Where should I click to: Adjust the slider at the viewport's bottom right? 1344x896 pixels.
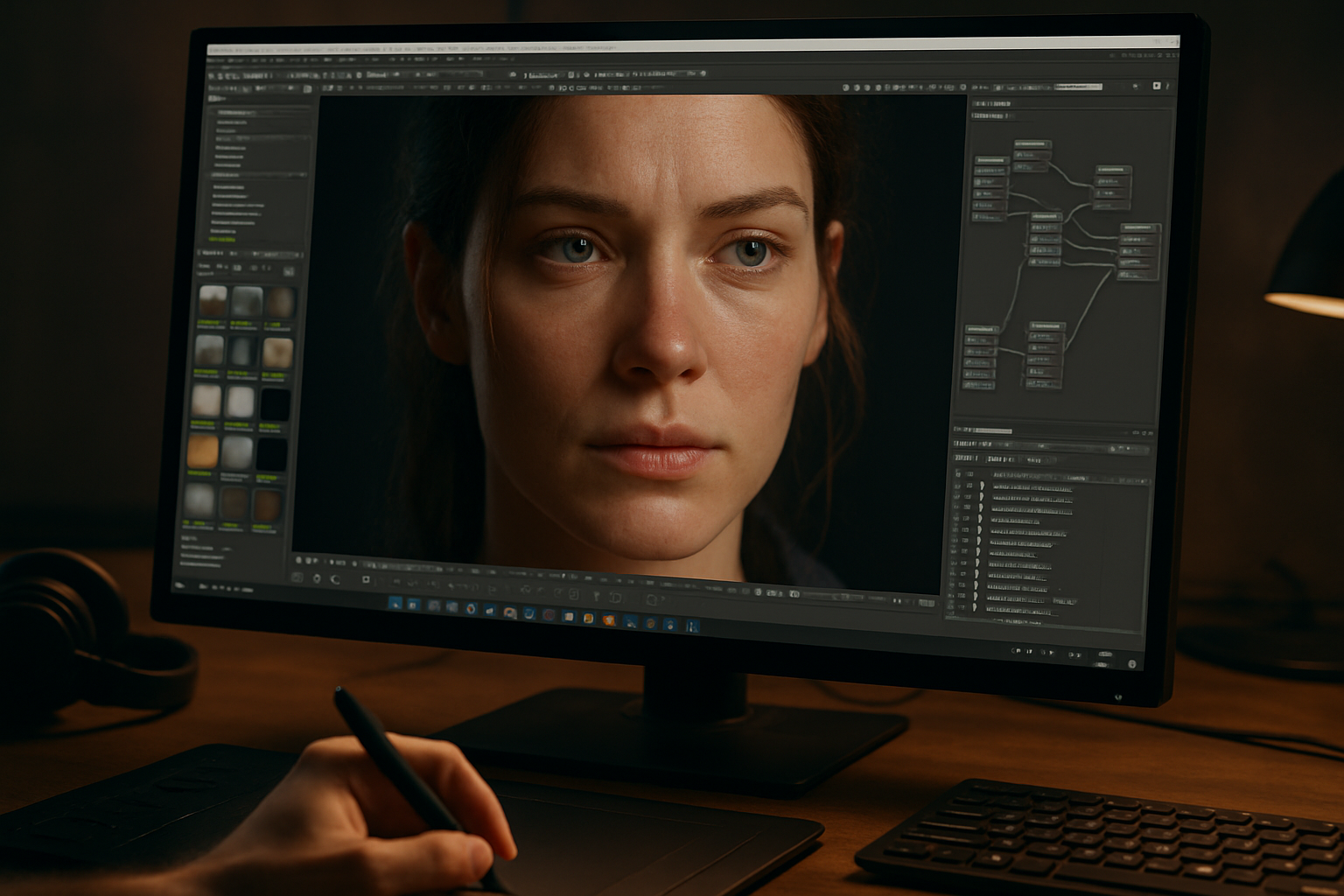coord(833,597)
